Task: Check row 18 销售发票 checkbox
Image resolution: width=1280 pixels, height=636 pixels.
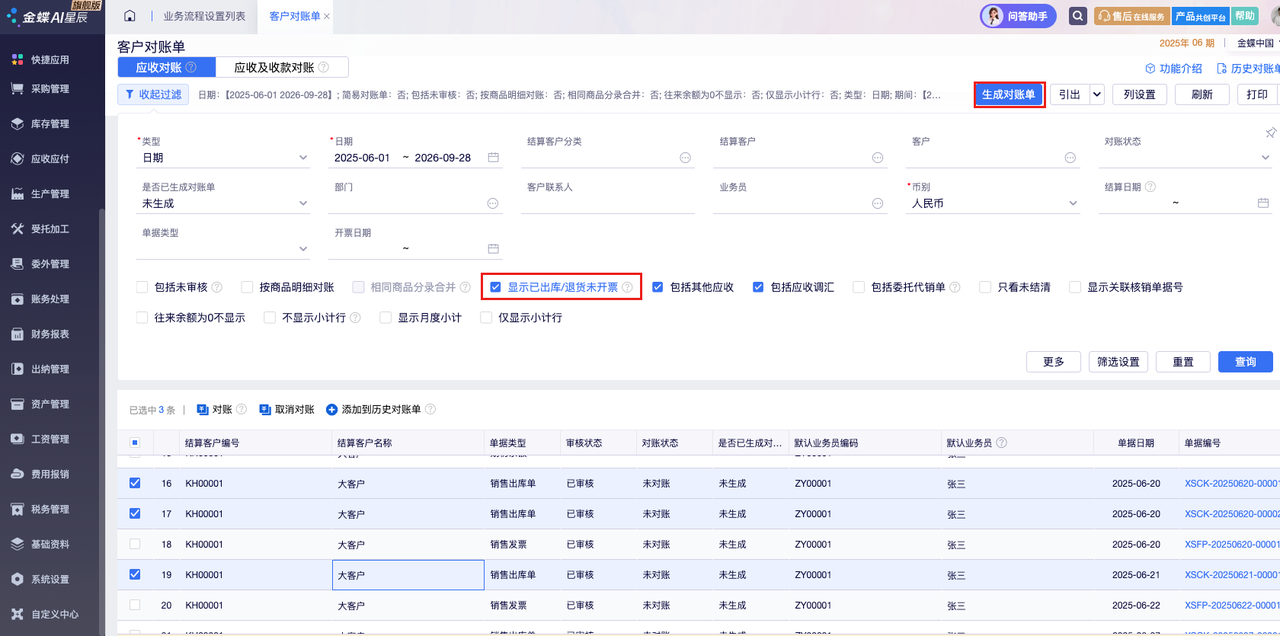Action: coord(135,544)
